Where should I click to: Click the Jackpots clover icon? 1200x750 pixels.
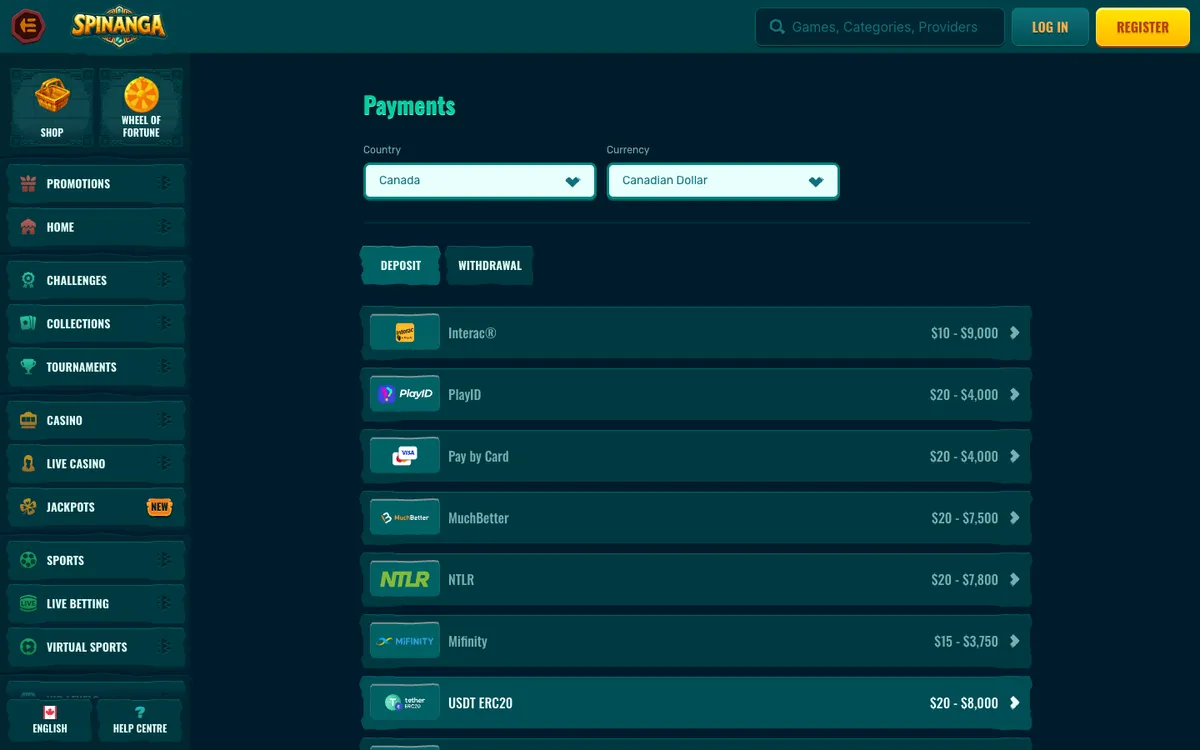[x=28, y=507]
